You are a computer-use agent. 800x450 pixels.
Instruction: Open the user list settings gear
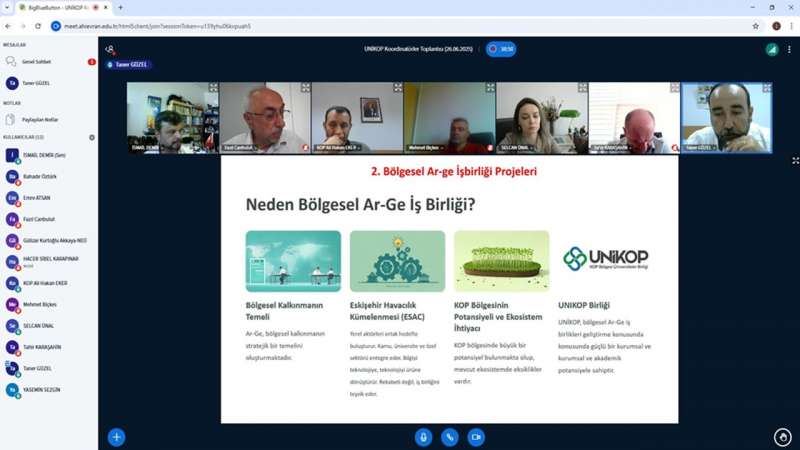[92, 137]
